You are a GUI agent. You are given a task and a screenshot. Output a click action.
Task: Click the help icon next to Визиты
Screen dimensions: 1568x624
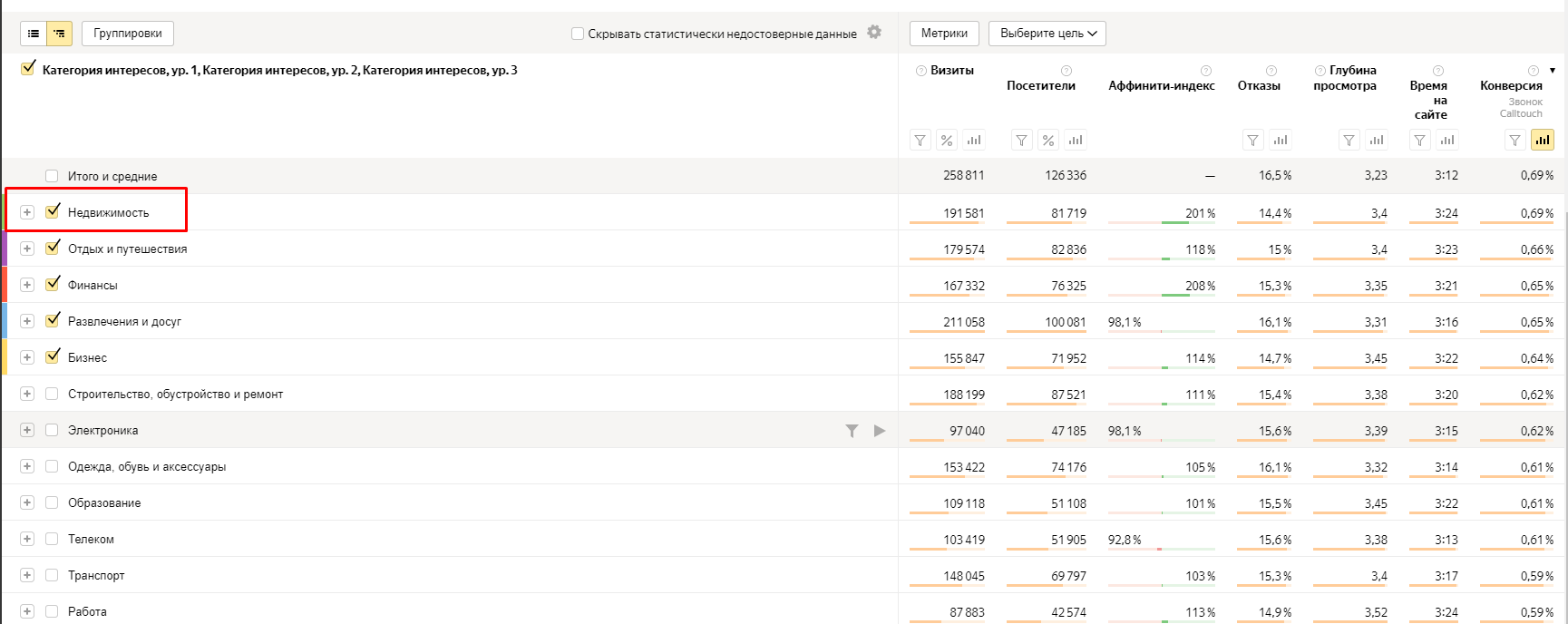pos(921,71)
